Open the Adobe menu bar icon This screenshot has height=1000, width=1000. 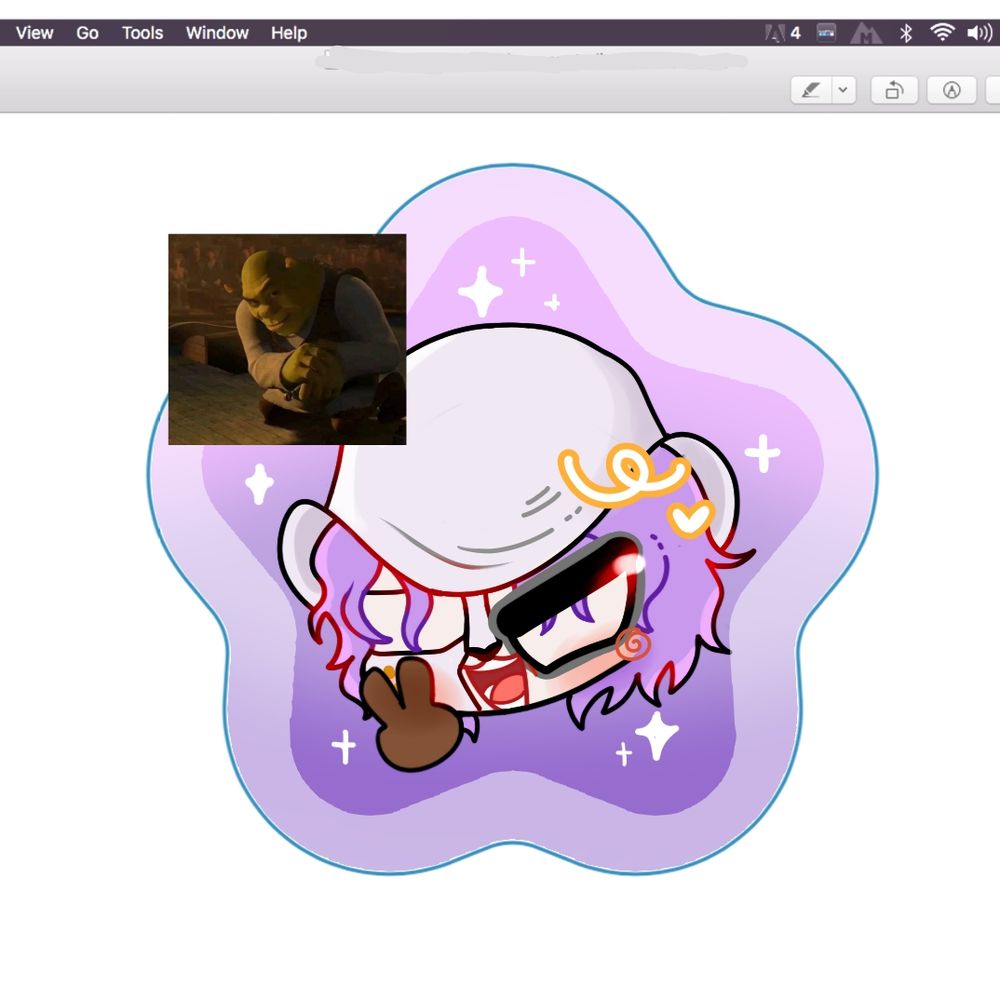click(x=782, y=33)
